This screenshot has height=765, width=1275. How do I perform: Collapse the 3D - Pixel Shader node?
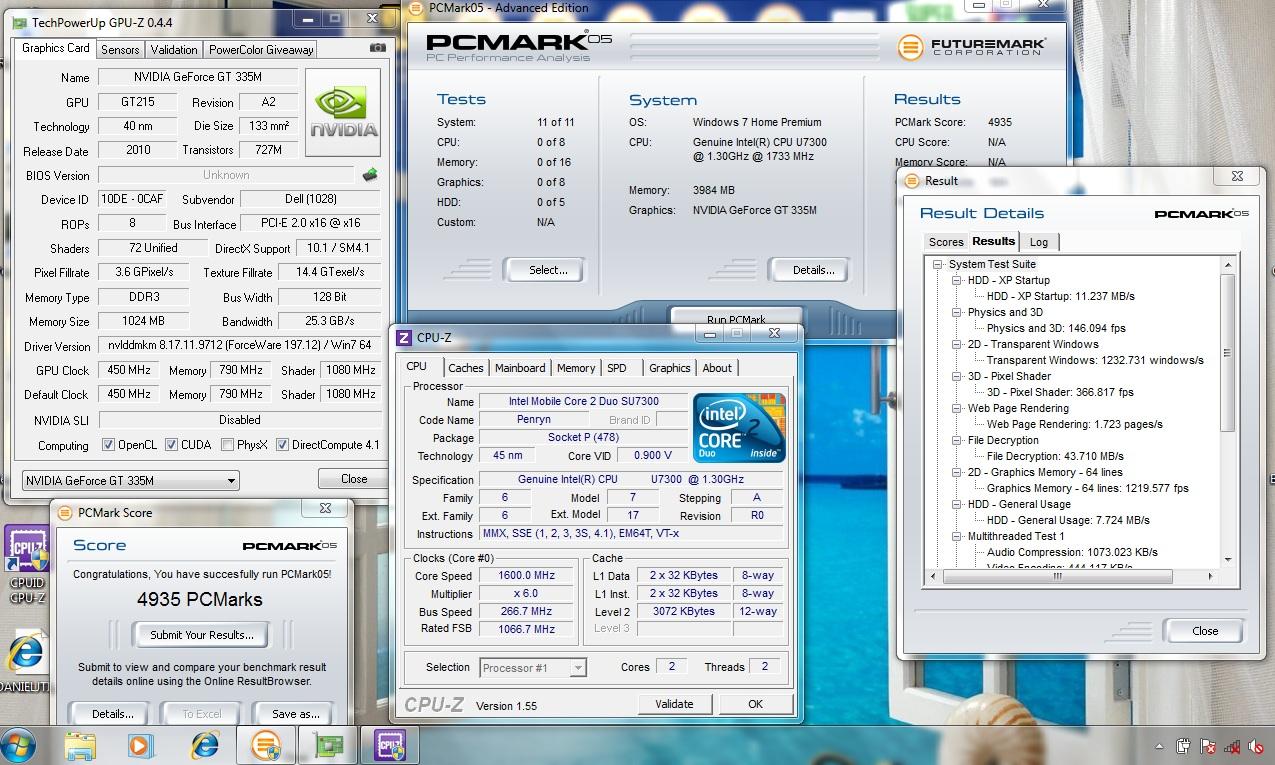coord(957,376)
